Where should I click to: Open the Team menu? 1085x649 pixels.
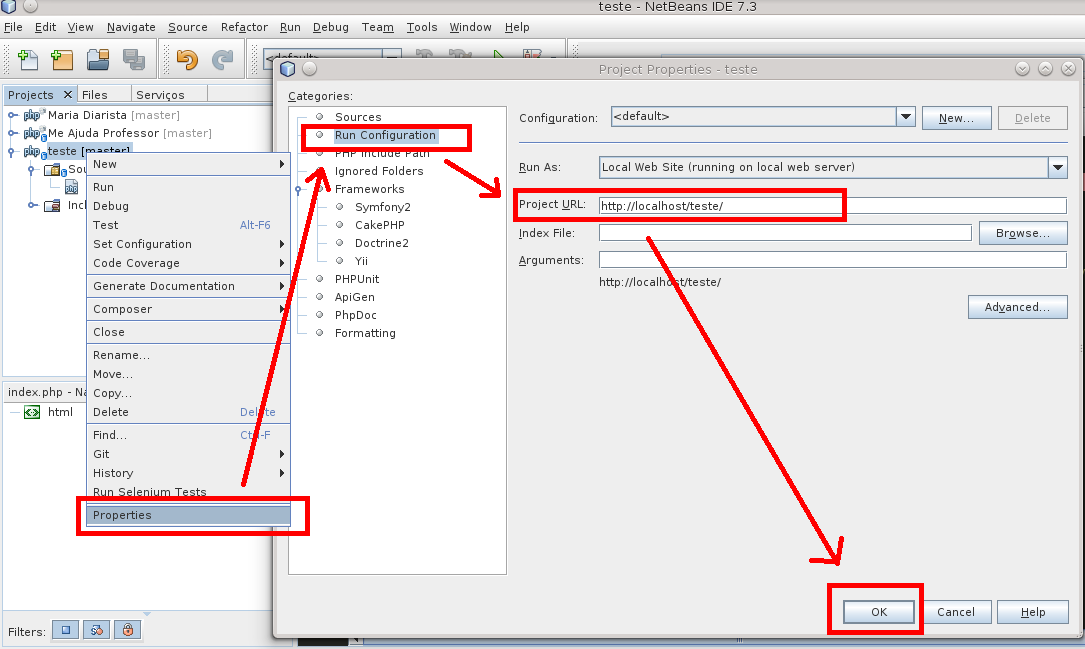click(x=377, y=27)
